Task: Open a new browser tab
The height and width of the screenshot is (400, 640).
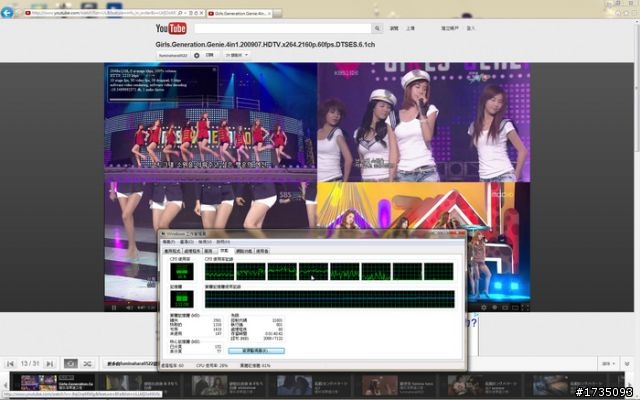Action: 278,13
